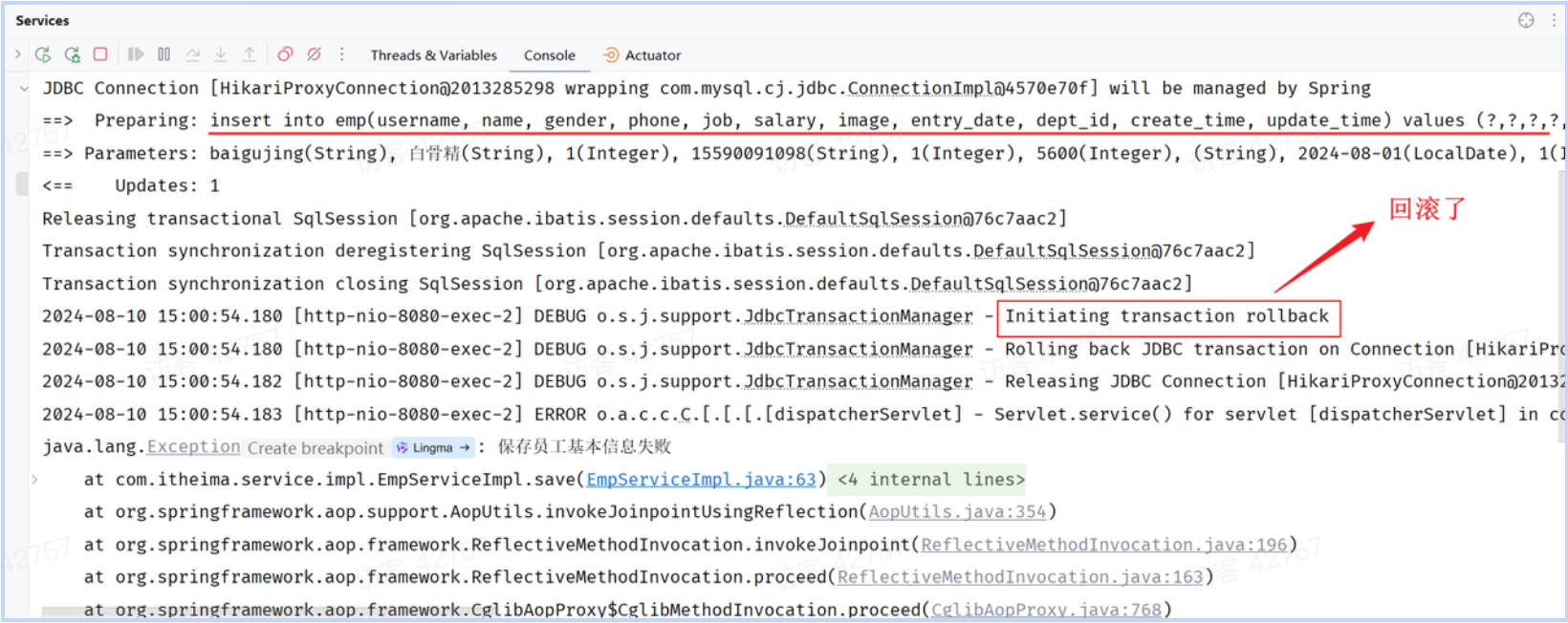Image resolution: width=1568 pixels, height=623 pixels.
Task: Rerun in debug mode icon
Action: [72, 54]
